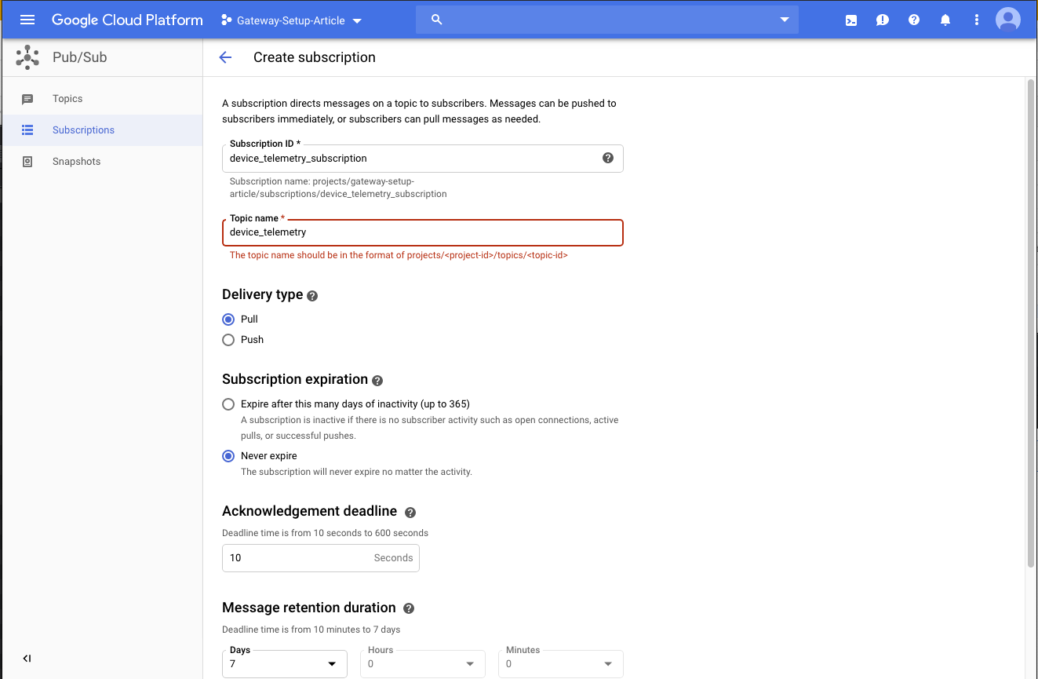Open the help icon in top bar
Screen dimensions: 1038x679
914,19
